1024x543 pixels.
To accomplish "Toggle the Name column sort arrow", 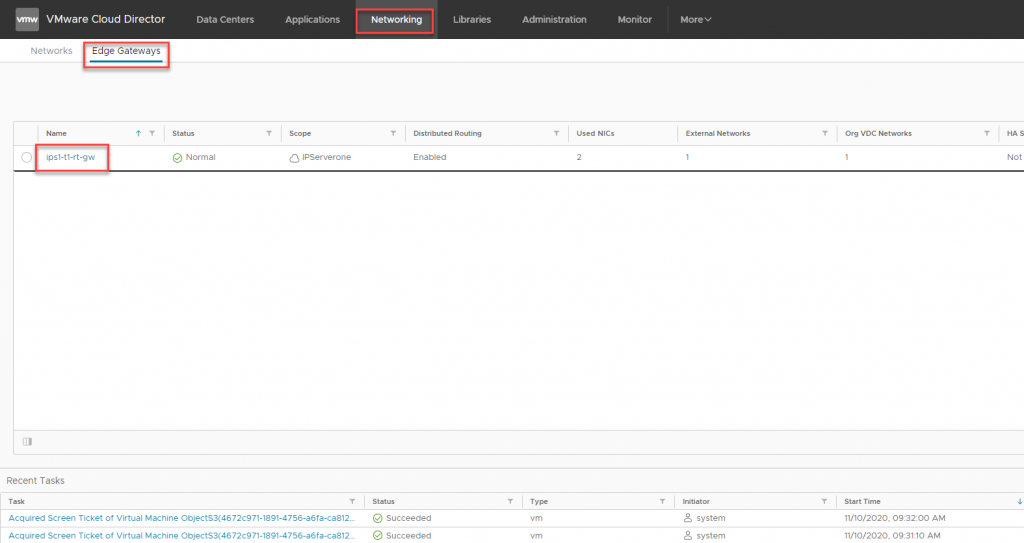I will pos(138,133).
